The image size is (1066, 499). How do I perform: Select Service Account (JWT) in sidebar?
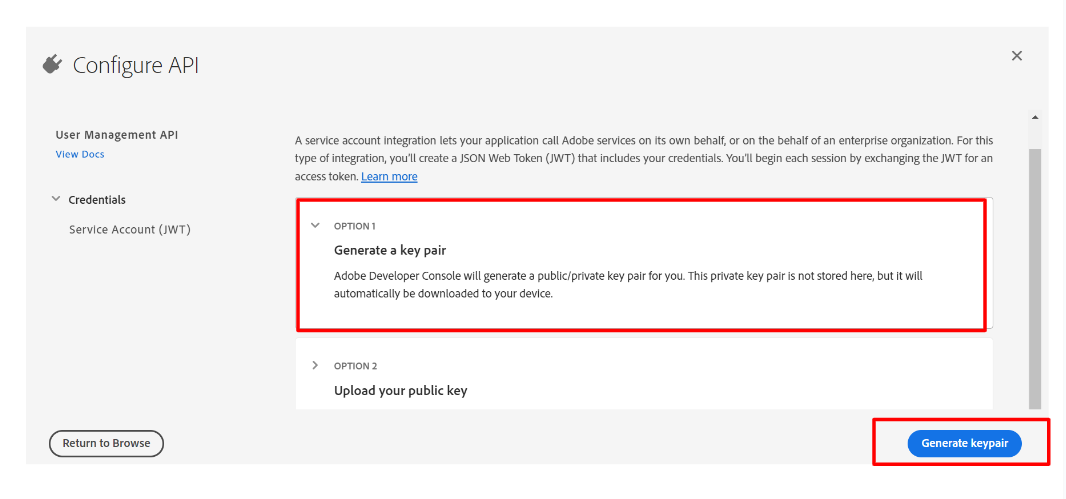click(x=130, y=230)
